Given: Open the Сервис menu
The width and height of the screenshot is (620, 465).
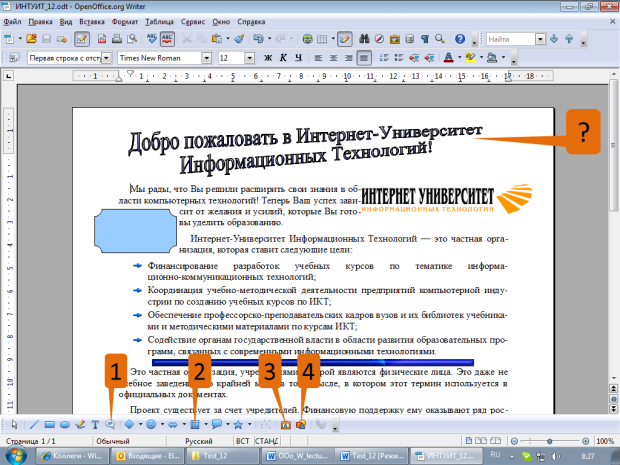Looking at the screenshot, I should coord(193,22).
